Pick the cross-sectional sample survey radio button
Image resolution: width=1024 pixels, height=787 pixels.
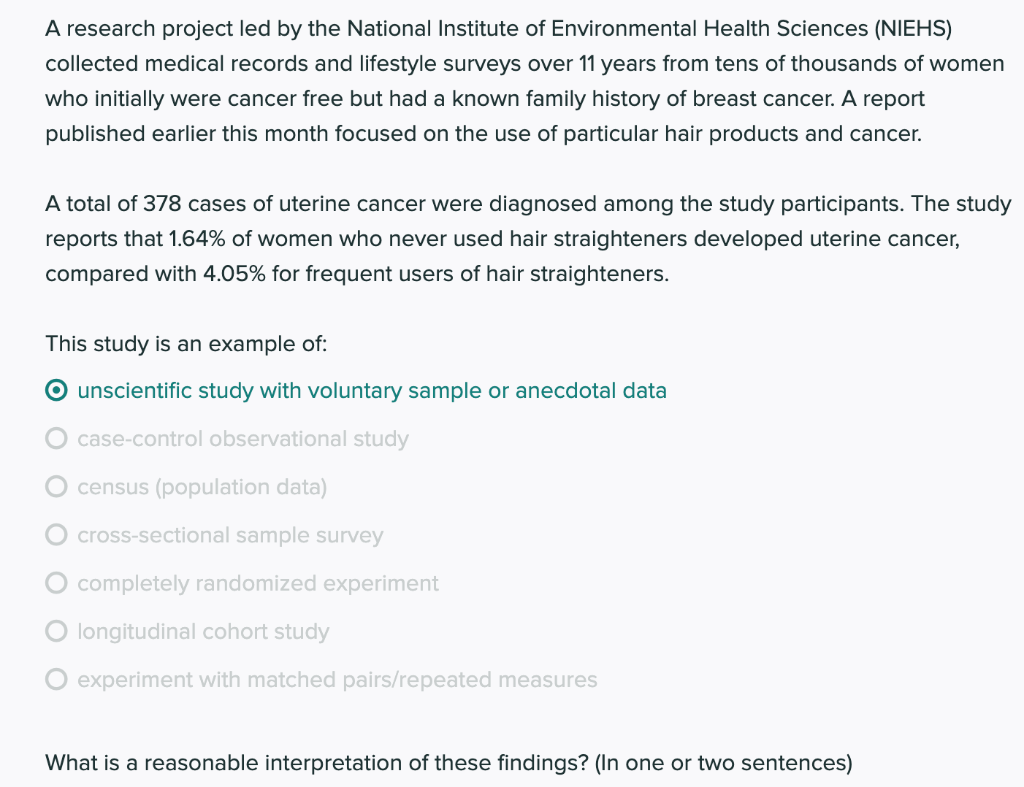tap(57, 535)
